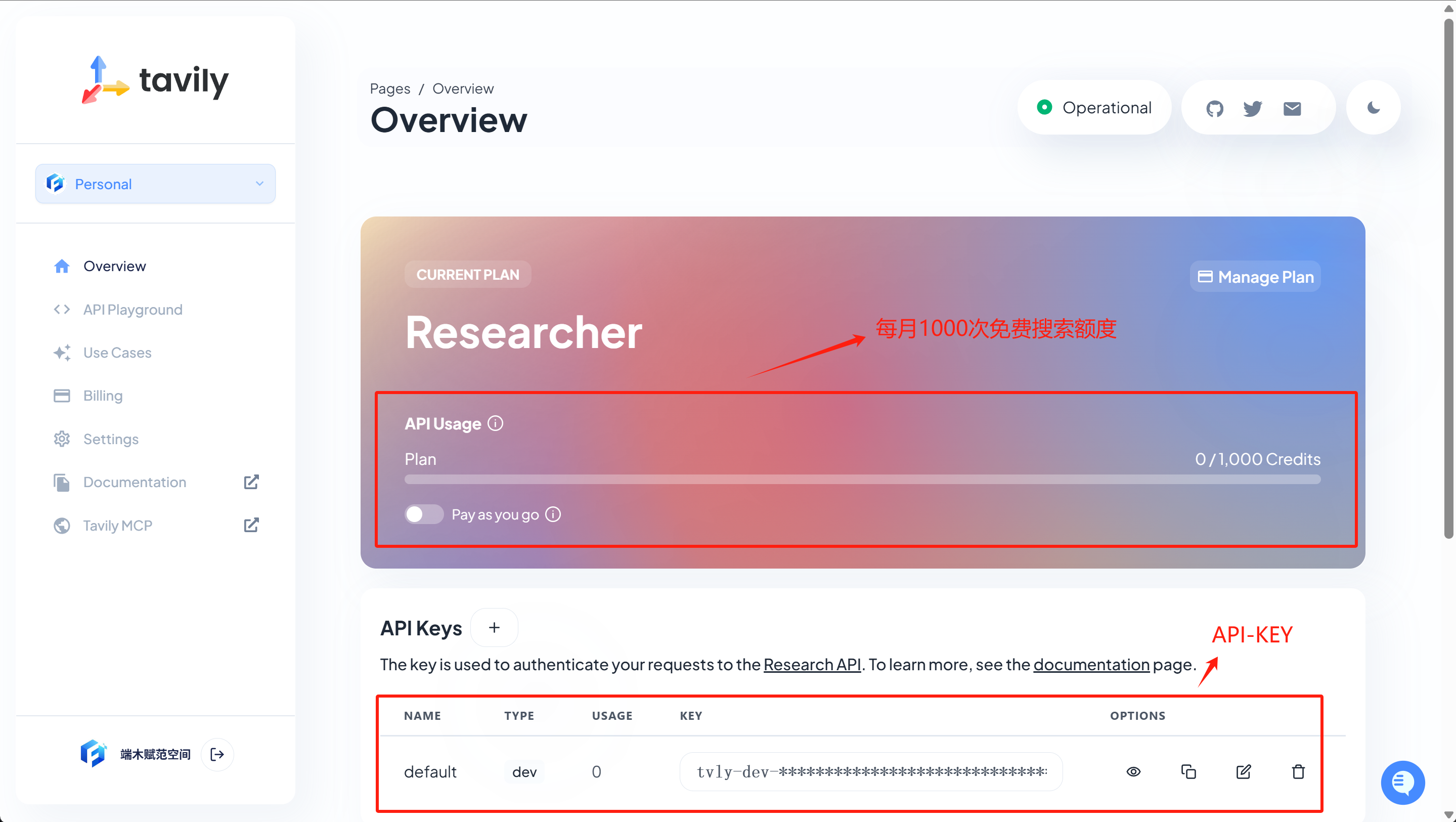
Task: Click the Overview home icon
Action: tap(62, 266)
